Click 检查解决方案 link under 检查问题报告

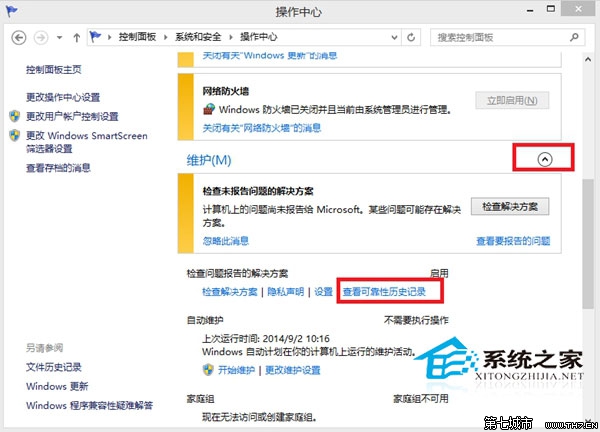[x=230, y=292]
